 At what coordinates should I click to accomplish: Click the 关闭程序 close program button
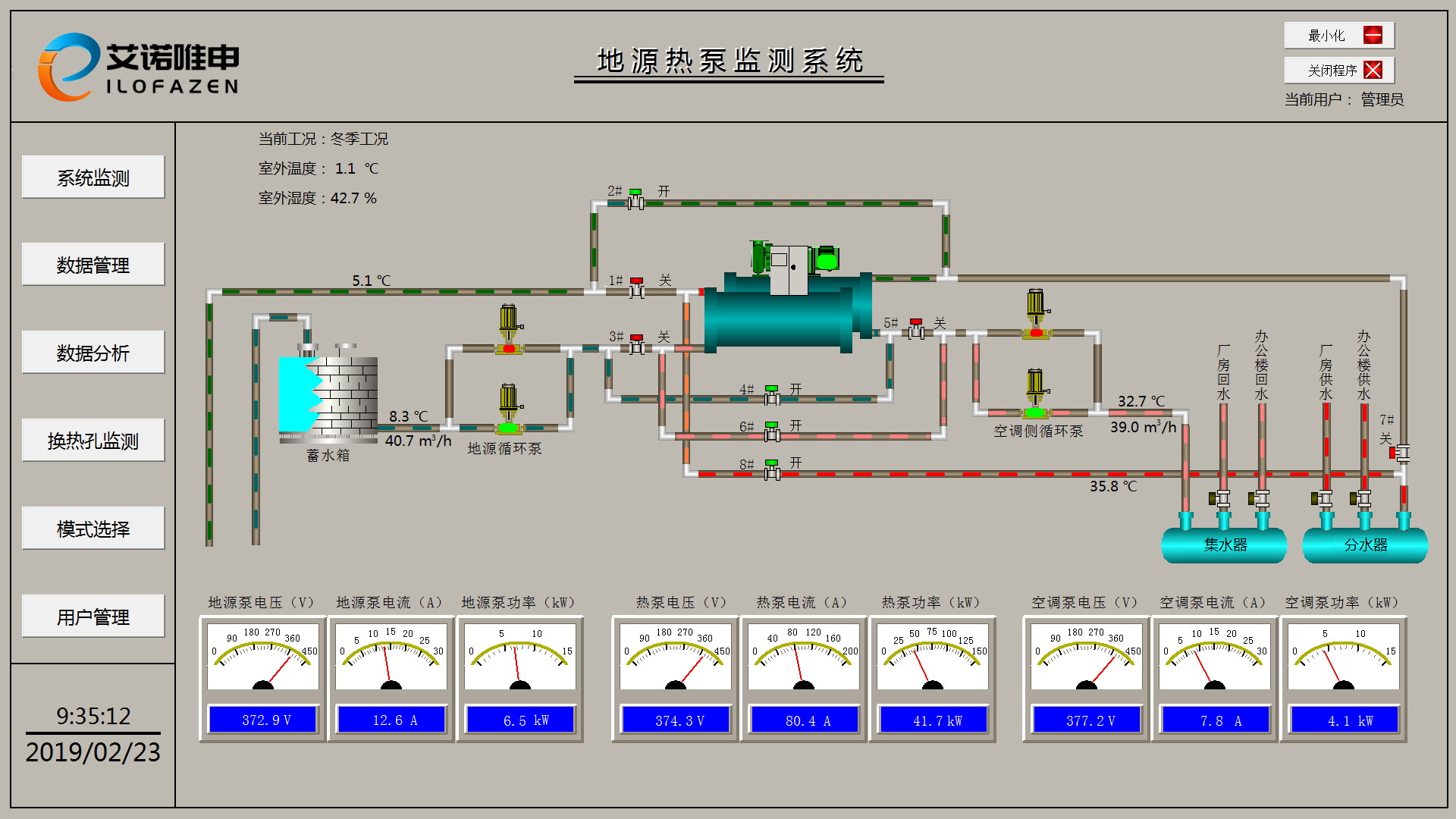click(x=1339, y=71)
